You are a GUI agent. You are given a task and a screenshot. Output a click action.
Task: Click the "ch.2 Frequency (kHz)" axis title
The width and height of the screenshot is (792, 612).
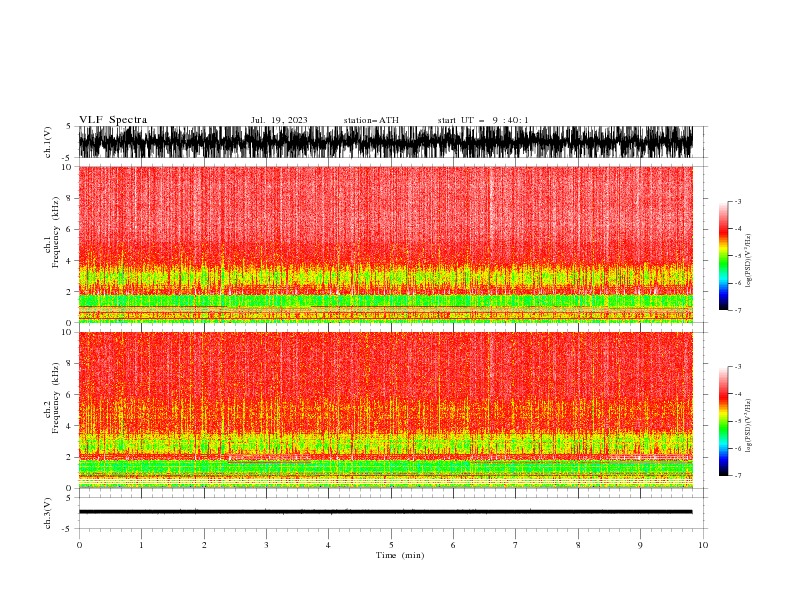[51, 398]
